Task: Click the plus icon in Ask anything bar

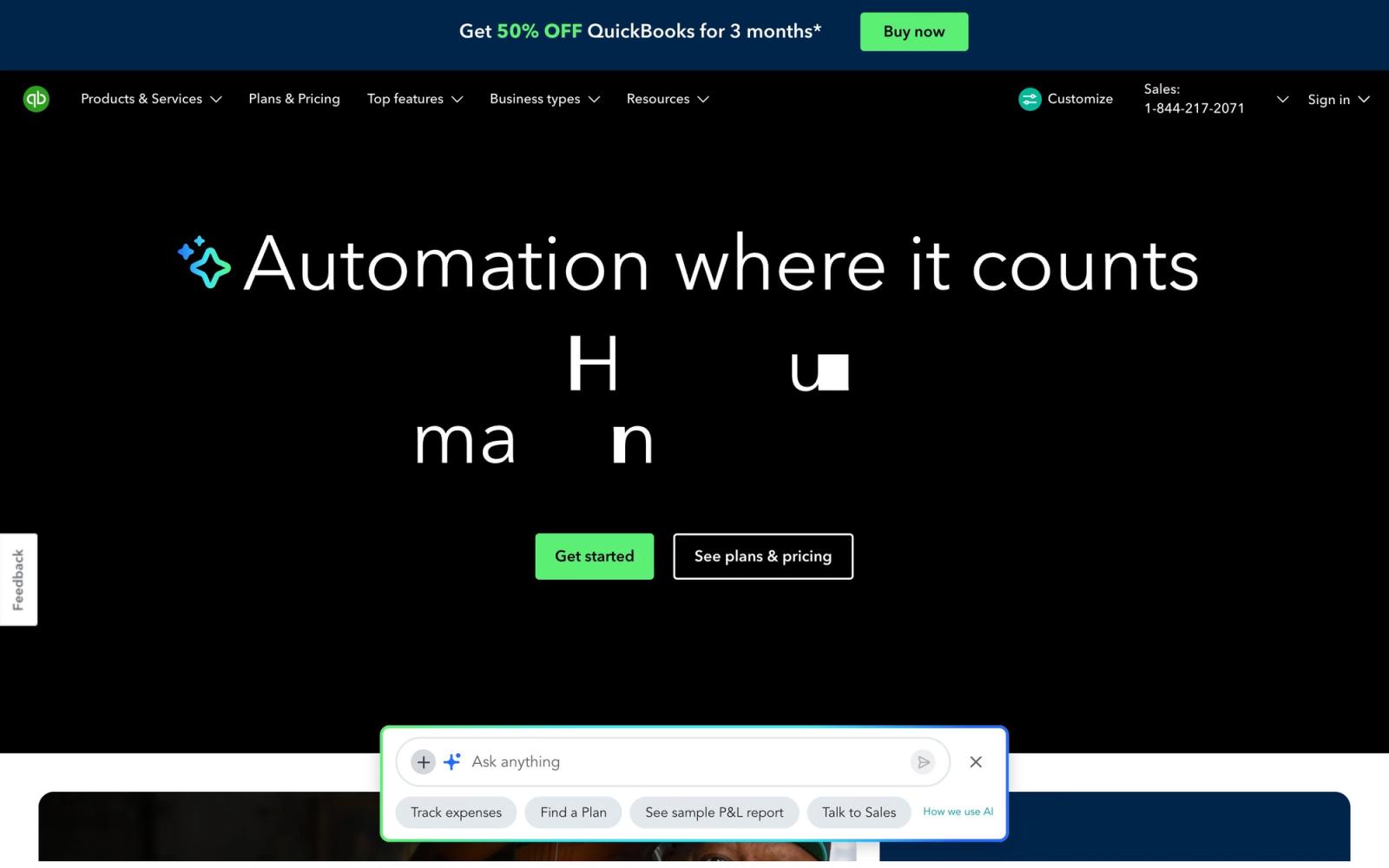Action: click(x=423, y=762)
